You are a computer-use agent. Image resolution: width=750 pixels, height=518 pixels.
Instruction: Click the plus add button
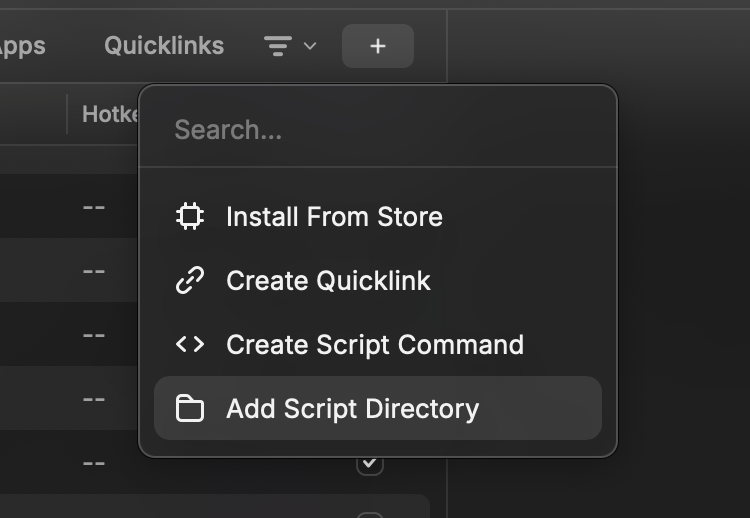coord(377,46)
